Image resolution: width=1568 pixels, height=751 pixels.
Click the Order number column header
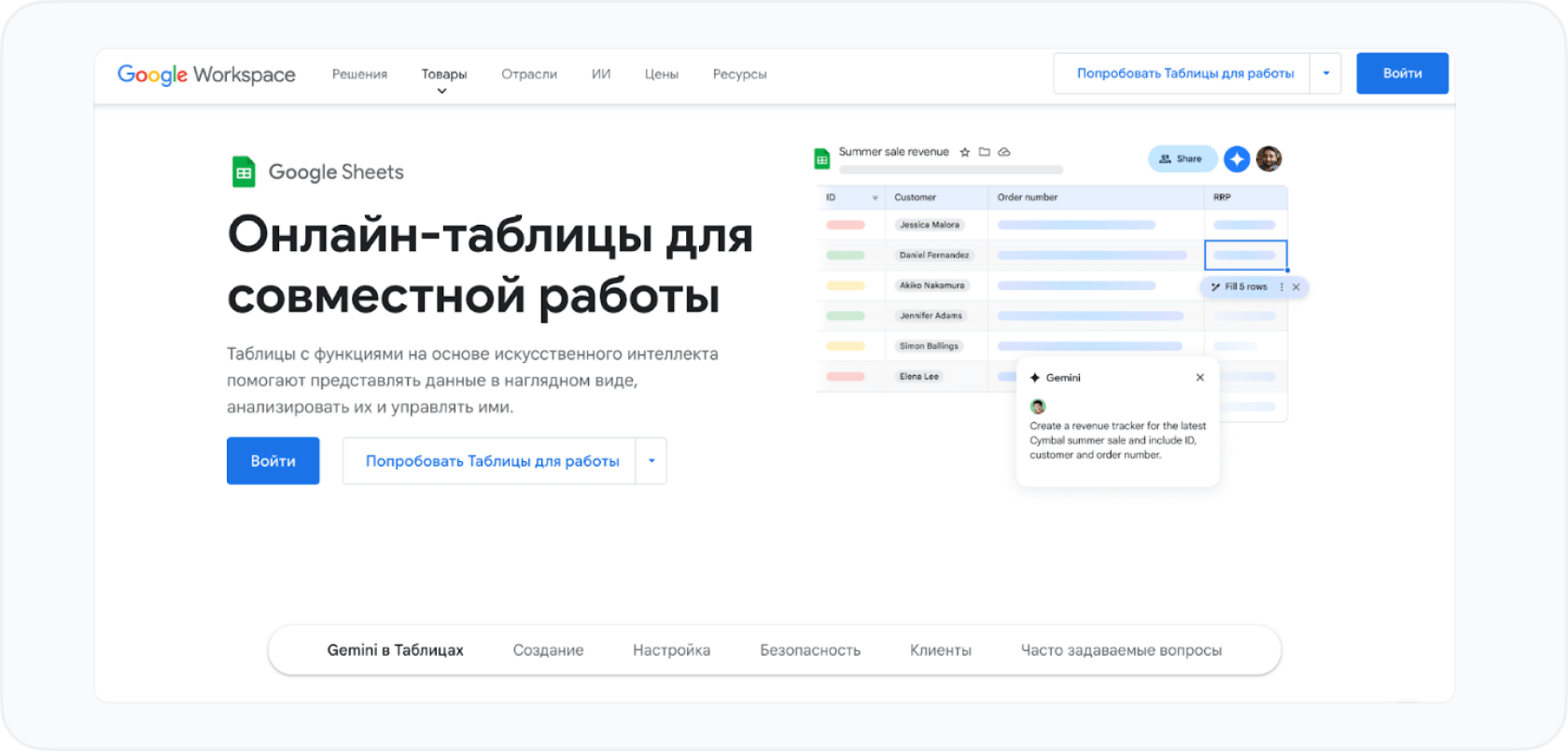[1096, 198]
